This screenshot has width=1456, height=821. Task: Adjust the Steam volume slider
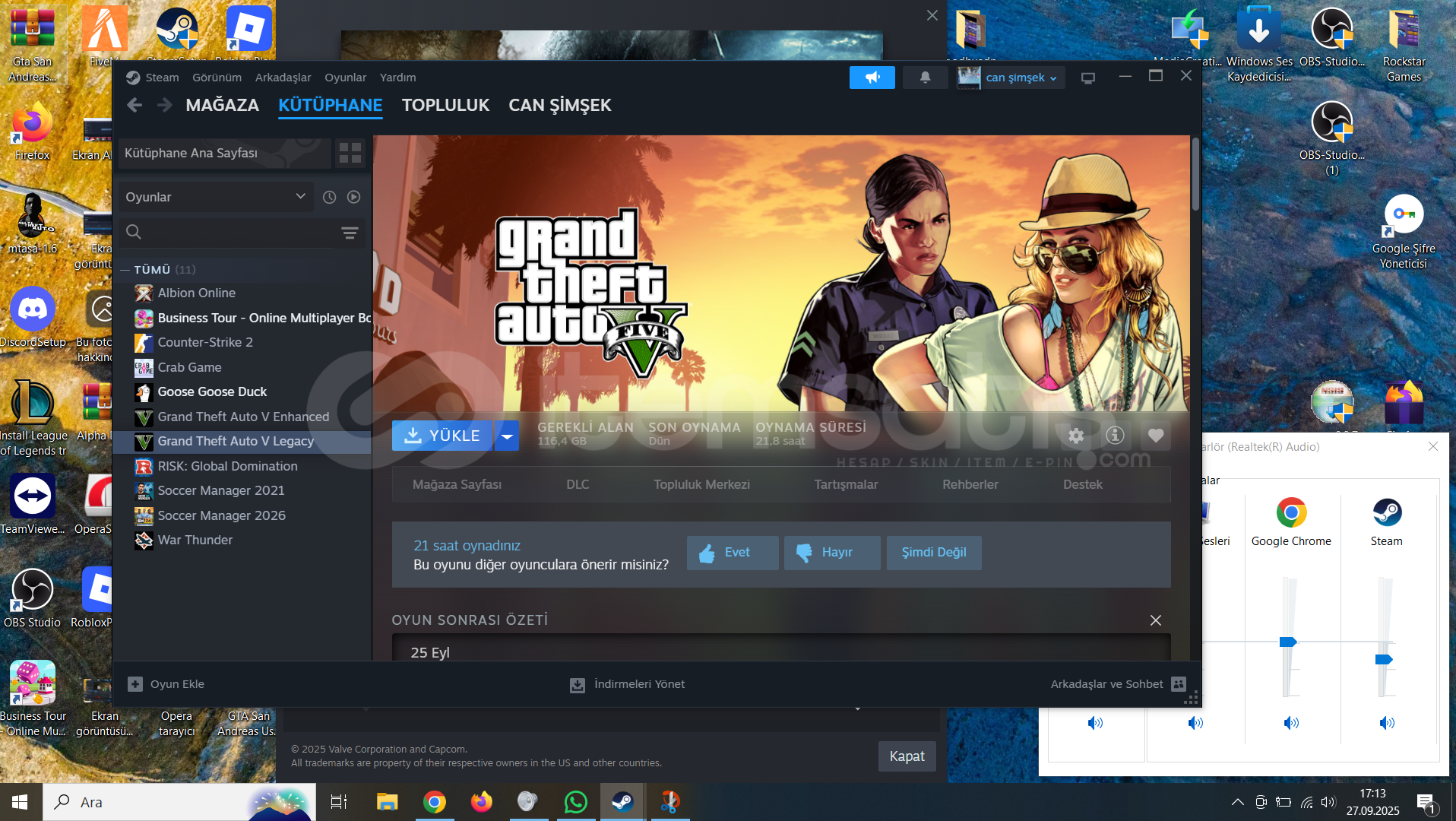[x=1384, y=660]
